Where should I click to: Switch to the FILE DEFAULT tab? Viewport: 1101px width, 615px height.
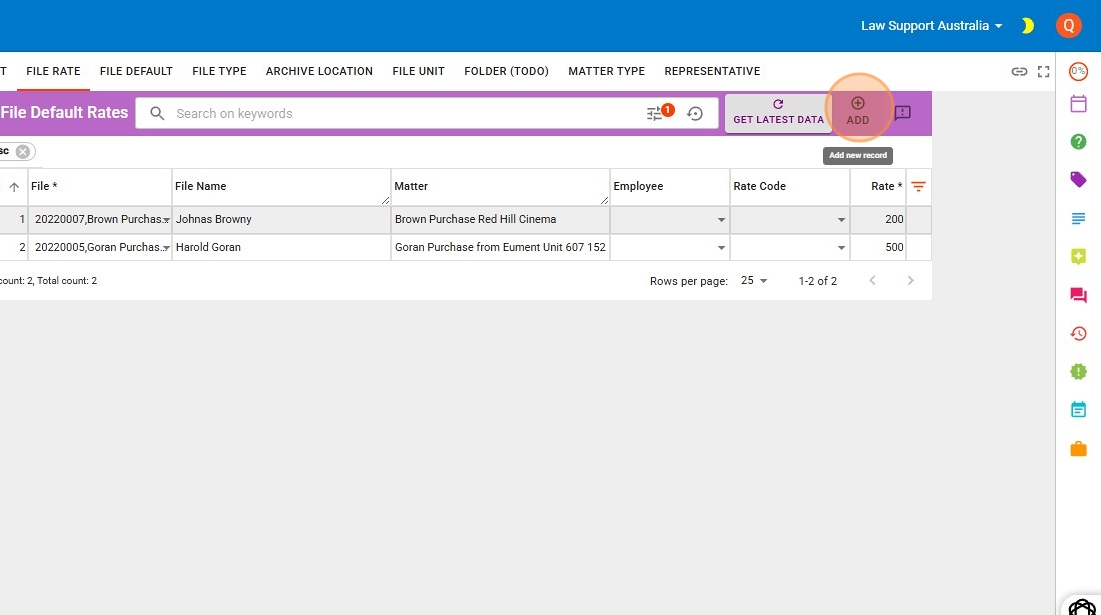(136, 71)
